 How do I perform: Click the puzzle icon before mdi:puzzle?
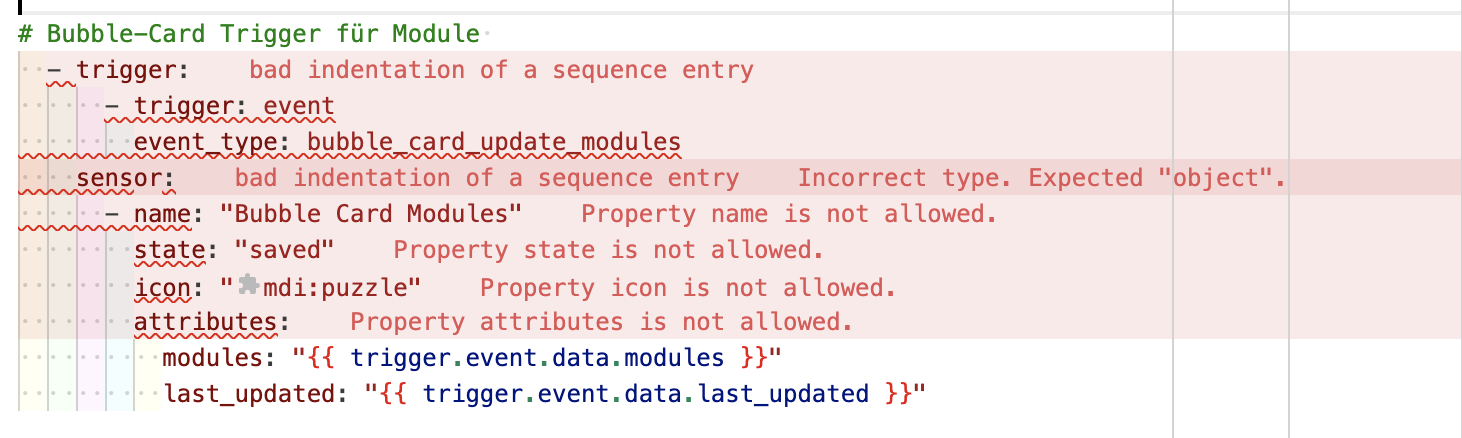pos(249,286)
